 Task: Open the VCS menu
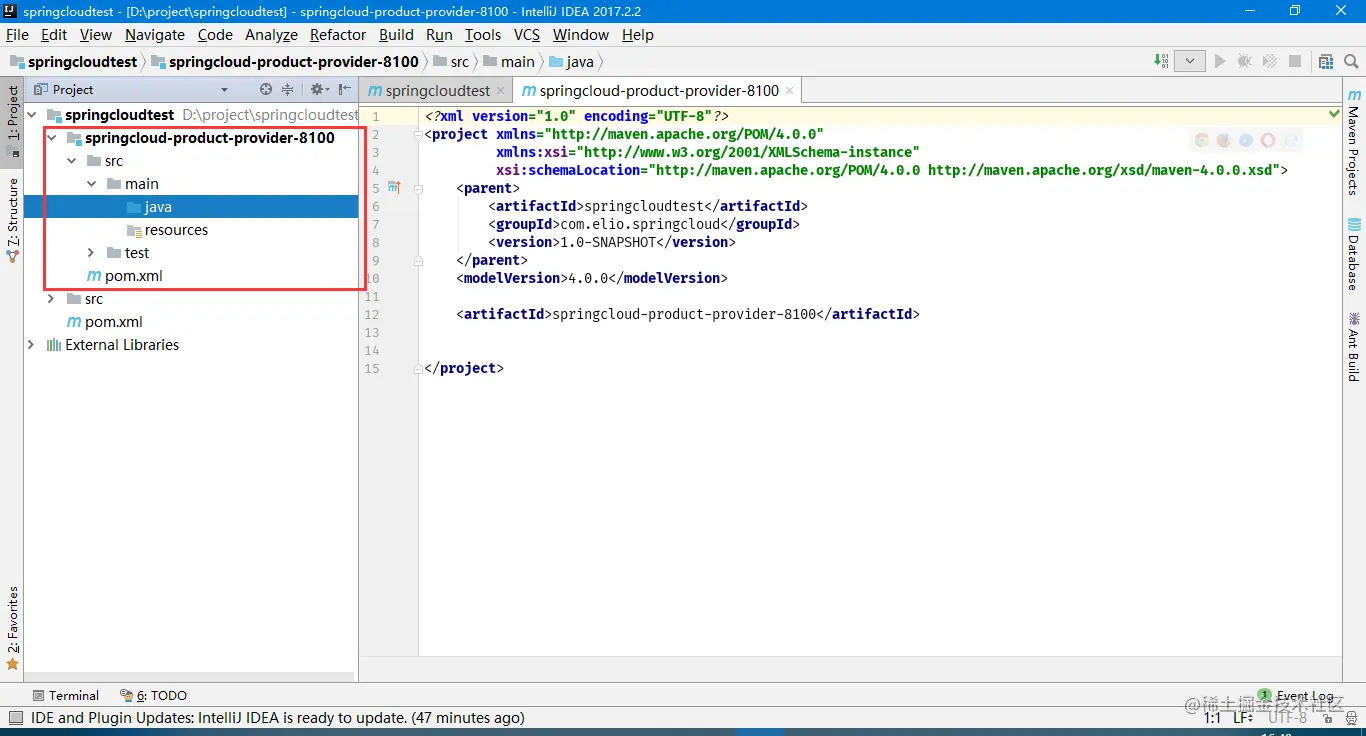[x=527, y=34]
